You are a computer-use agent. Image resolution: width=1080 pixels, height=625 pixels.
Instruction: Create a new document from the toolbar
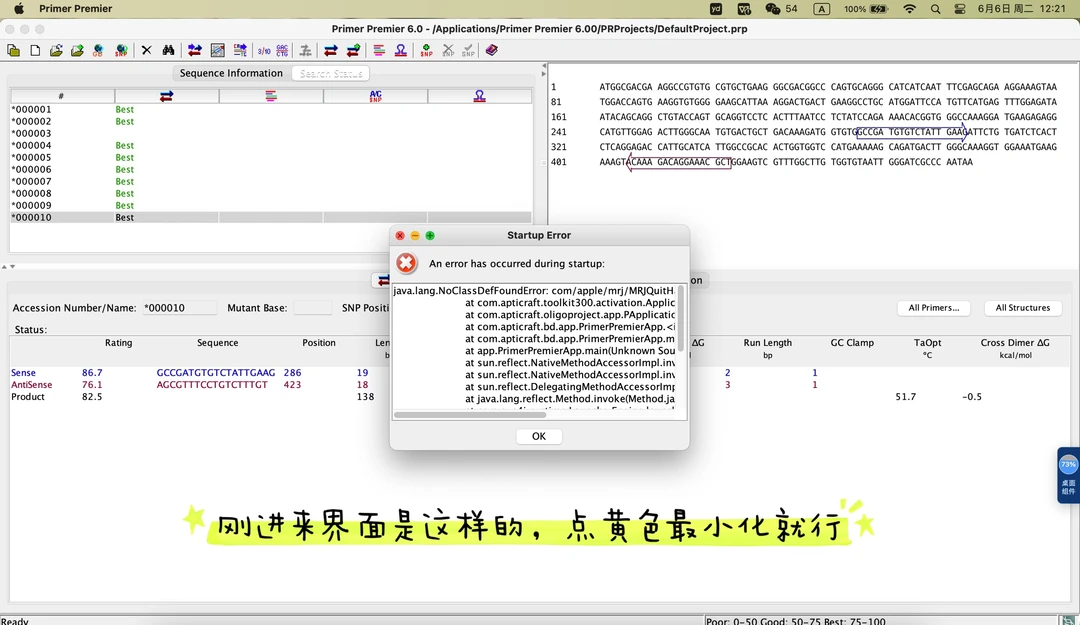(35, 50)
